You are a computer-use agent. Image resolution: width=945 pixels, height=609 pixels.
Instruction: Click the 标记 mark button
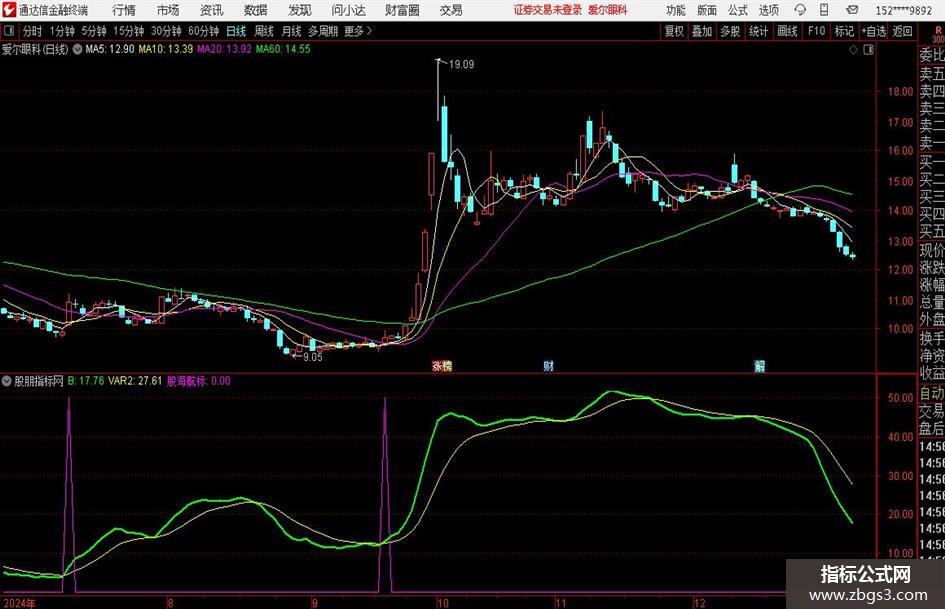(844, 31)
